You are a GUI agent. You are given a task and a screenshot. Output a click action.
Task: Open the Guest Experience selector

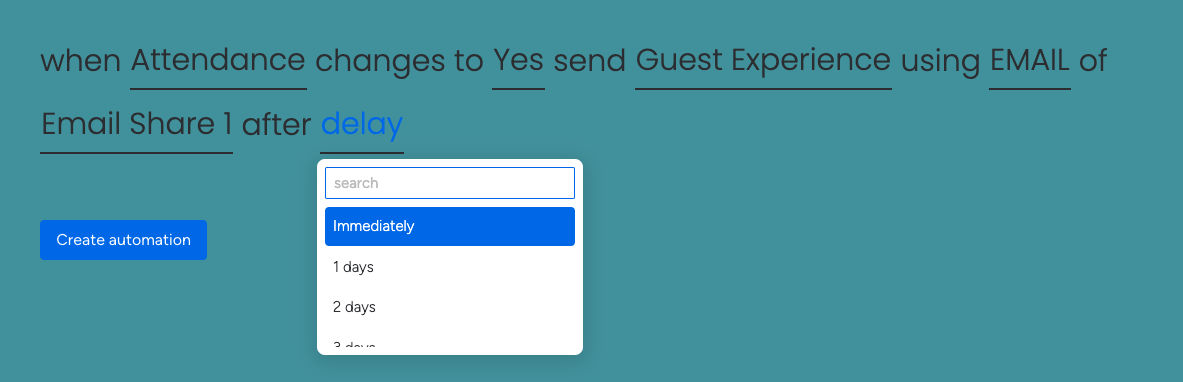point(764,60)
